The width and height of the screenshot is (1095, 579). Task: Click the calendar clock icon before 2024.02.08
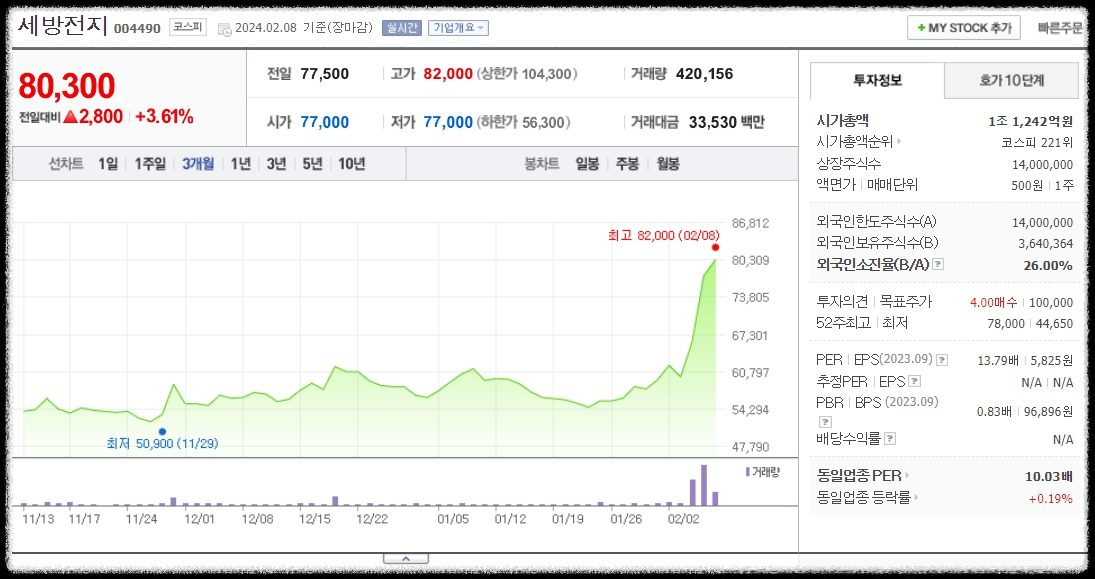point(224,29)
